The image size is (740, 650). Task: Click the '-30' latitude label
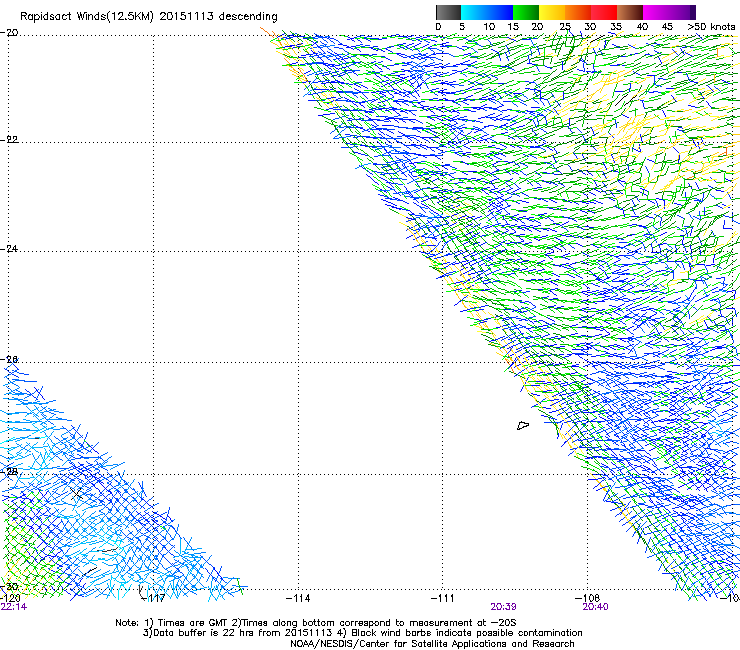9,586
